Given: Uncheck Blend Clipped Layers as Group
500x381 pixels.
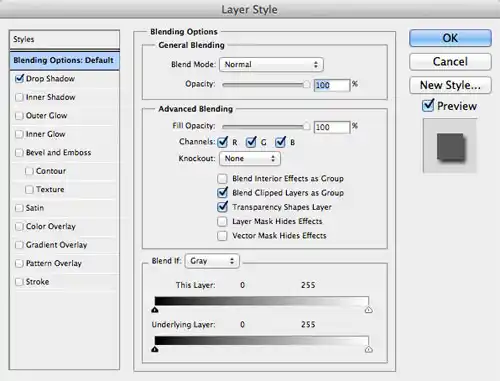Looking at the screenshot, I should tap(222, 193).
